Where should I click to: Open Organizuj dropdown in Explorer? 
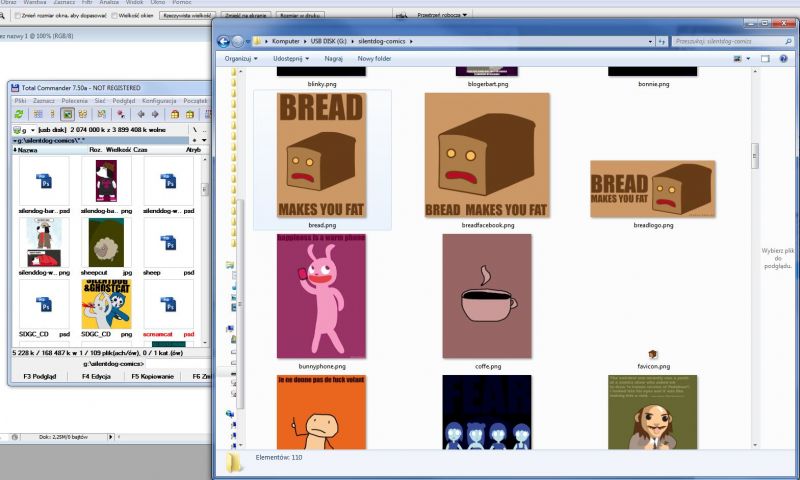coord(241,59)
